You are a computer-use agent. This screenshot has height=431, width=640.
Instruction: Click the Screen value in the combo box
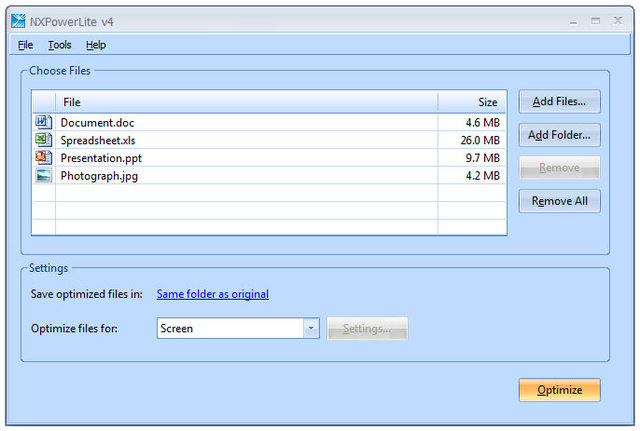177,329
